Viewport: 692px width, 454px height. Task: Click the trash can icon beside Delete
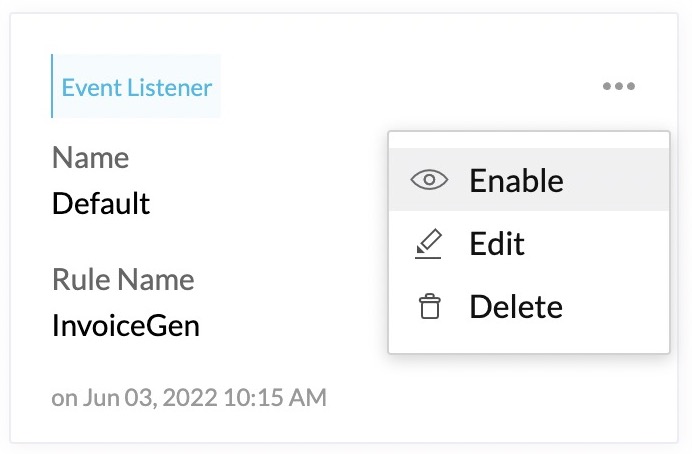[x=429, y=306]
